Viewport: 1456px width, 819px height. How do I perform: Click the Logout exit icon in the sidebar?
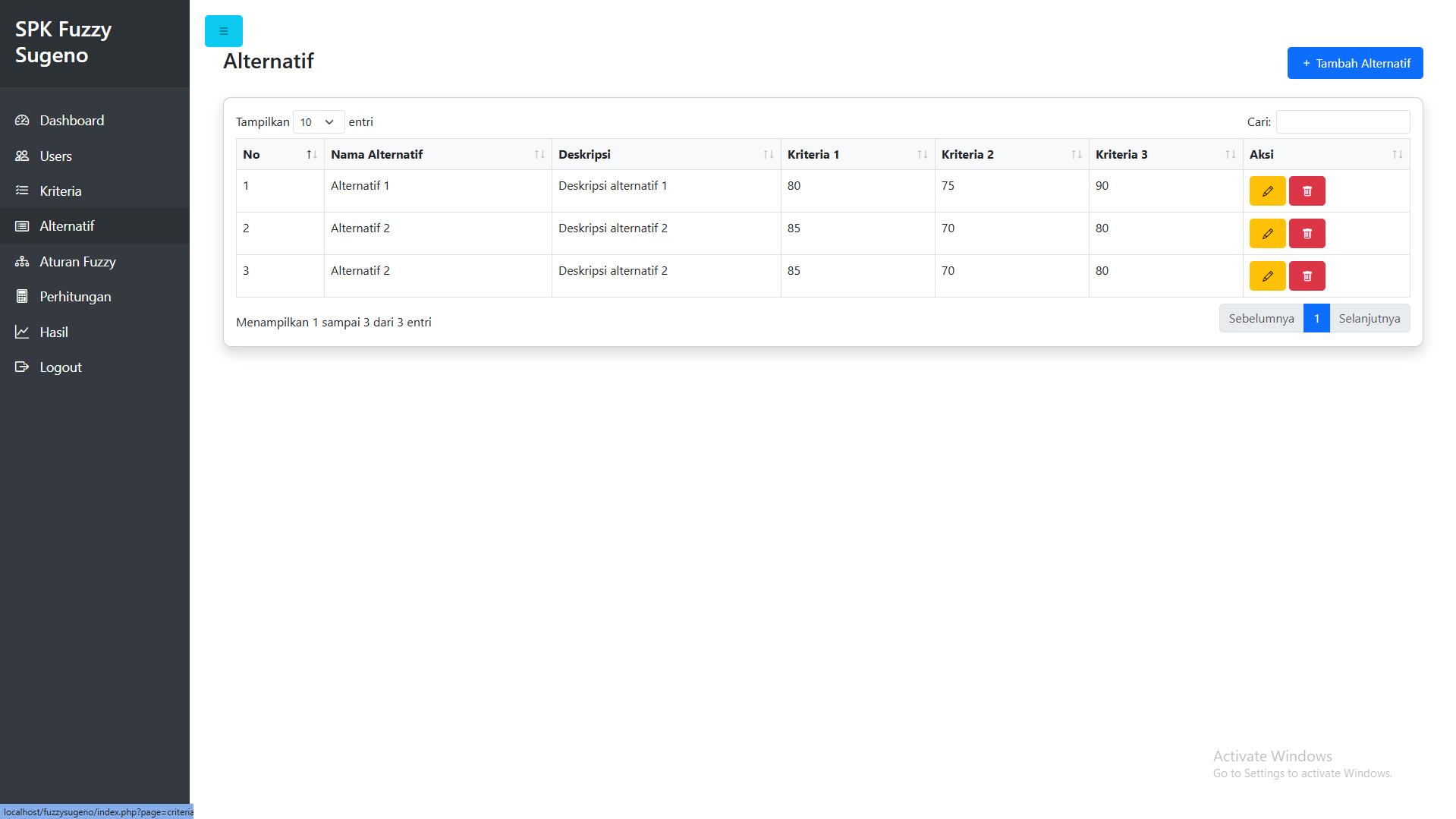pos(22,367)
